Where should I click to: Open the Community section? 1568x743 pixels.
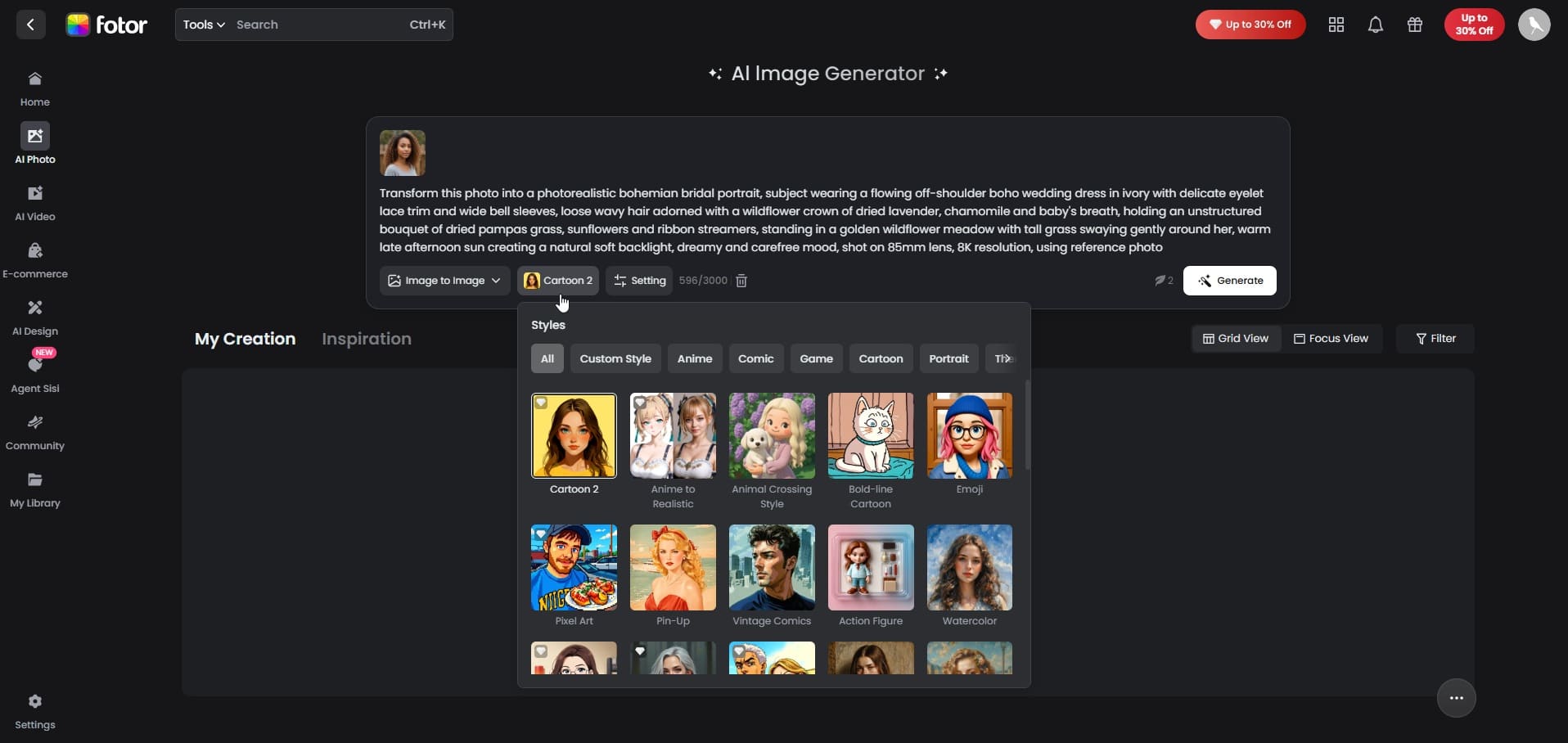(x=34, y=431)
